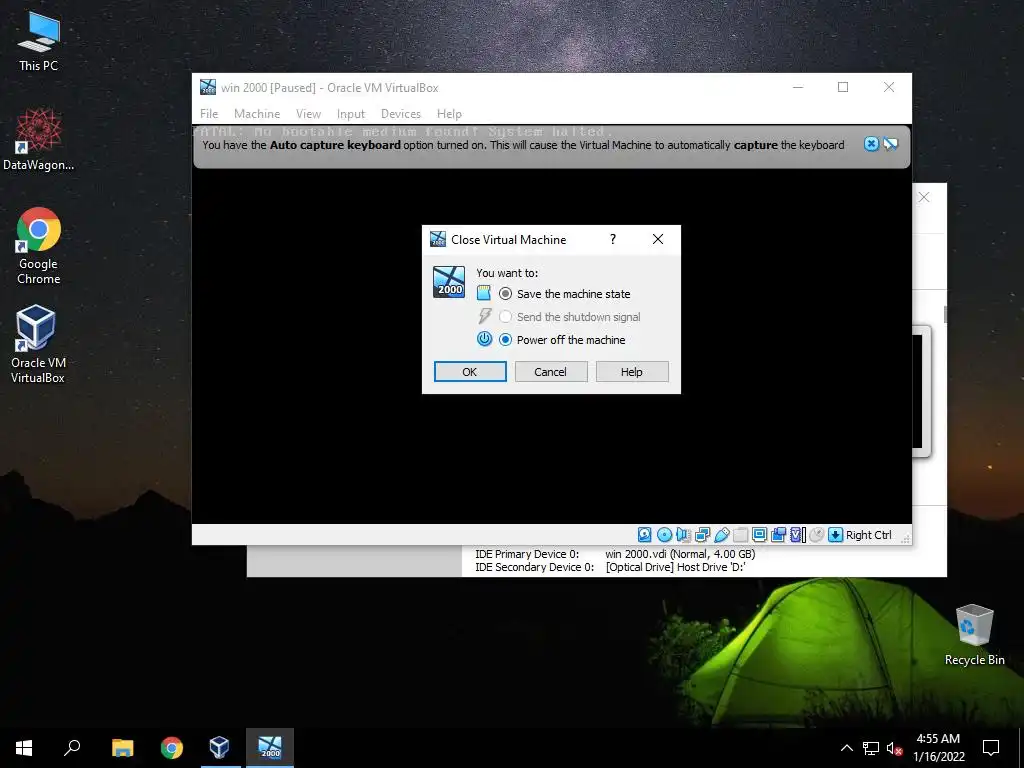Cancel the Close Virtual Machine dialog
1024x768 pixels.
551,372
